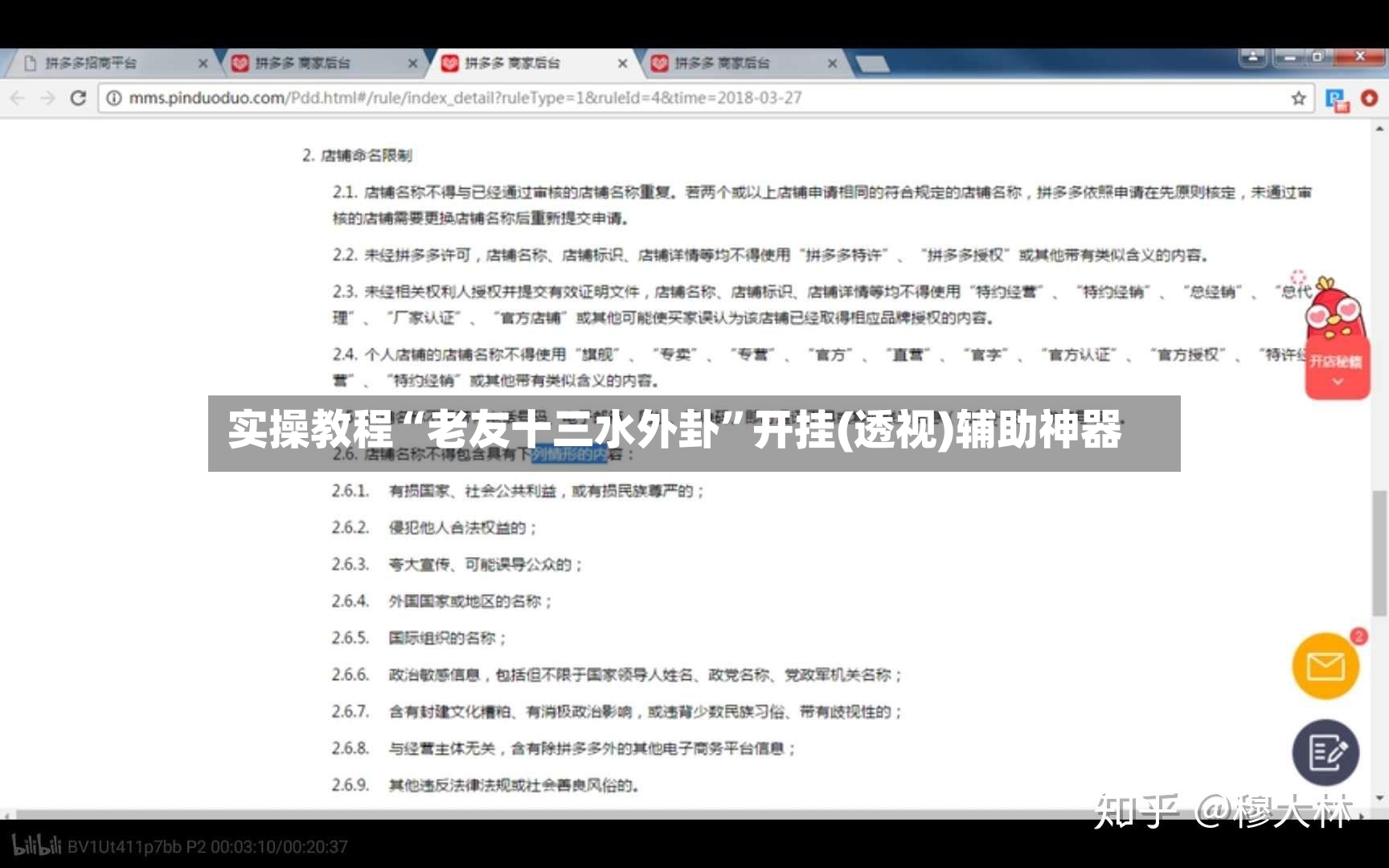Click the vertical scrollbar thumb
This screenshot has height=868, width=1389.
pyautogui.click(x=1380, y=553)
